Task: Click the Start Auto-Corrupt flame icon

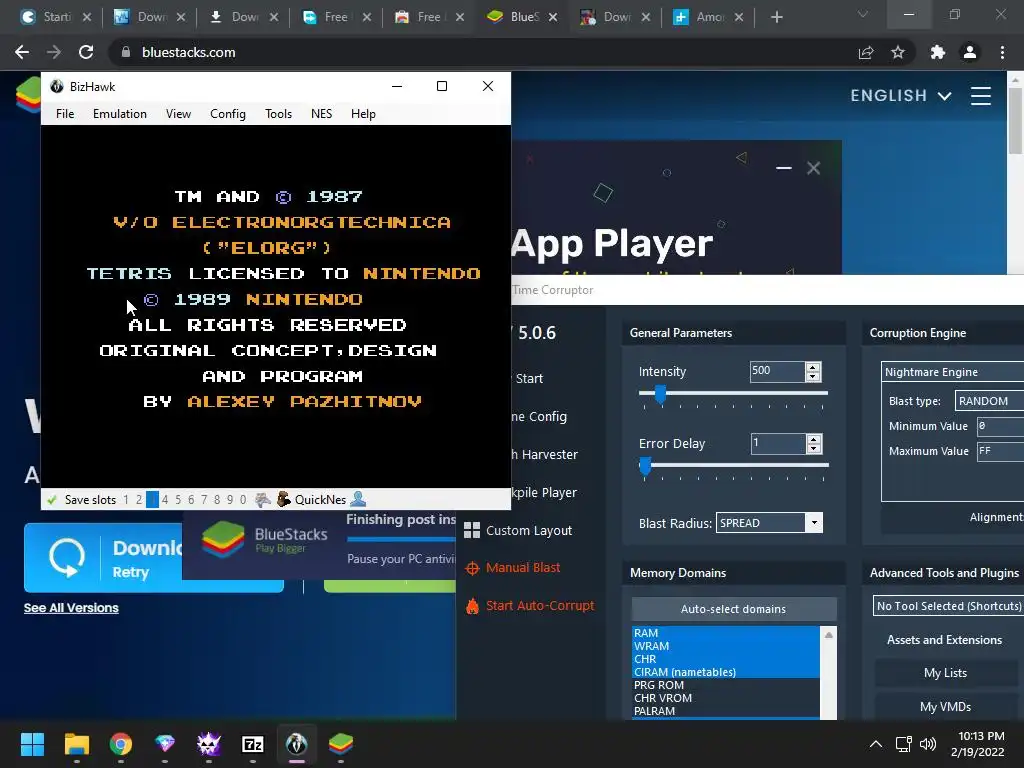Action: click(x=472, y=606)
